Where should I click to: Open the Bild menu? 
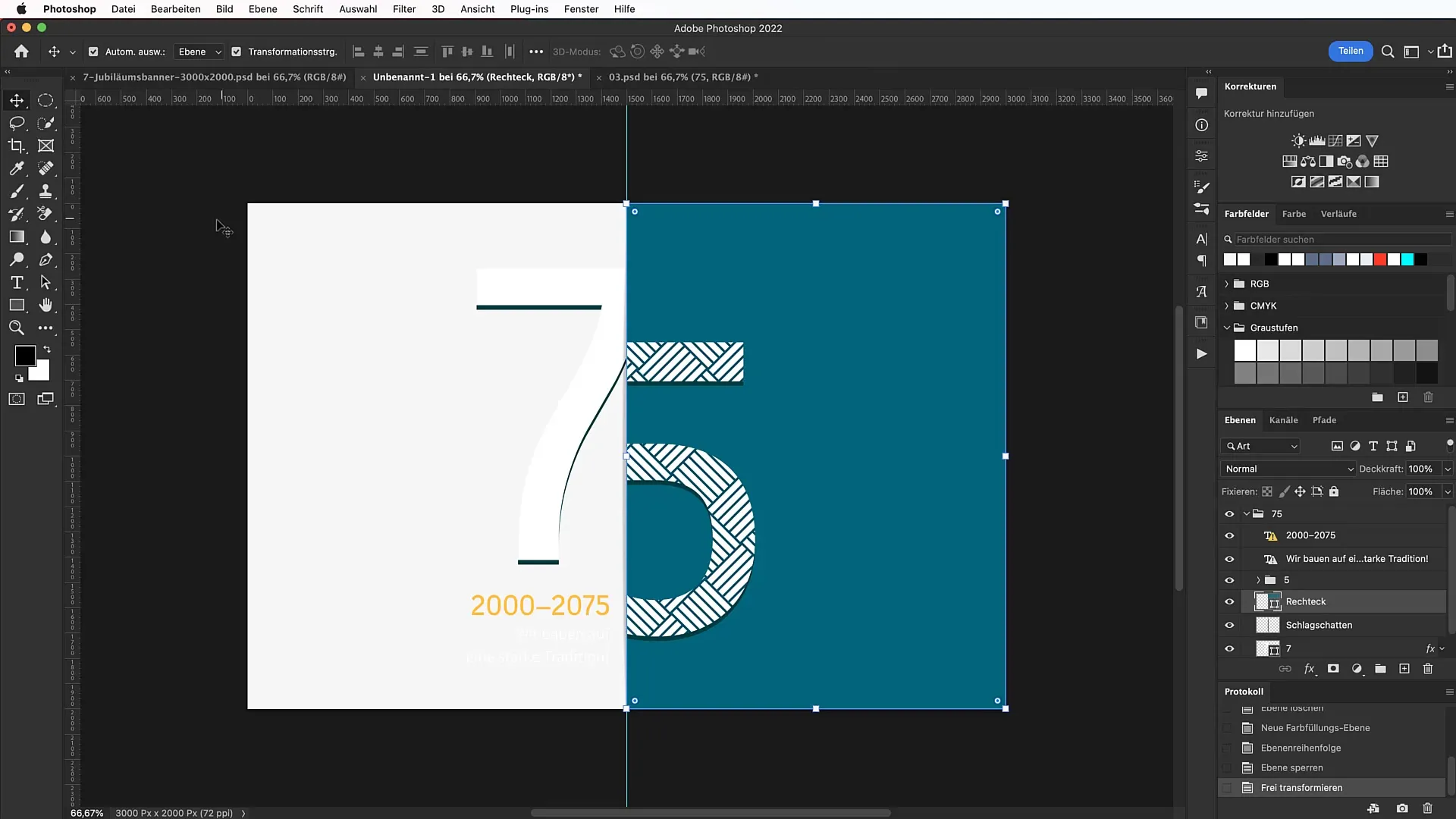click(x=224, y=9)
